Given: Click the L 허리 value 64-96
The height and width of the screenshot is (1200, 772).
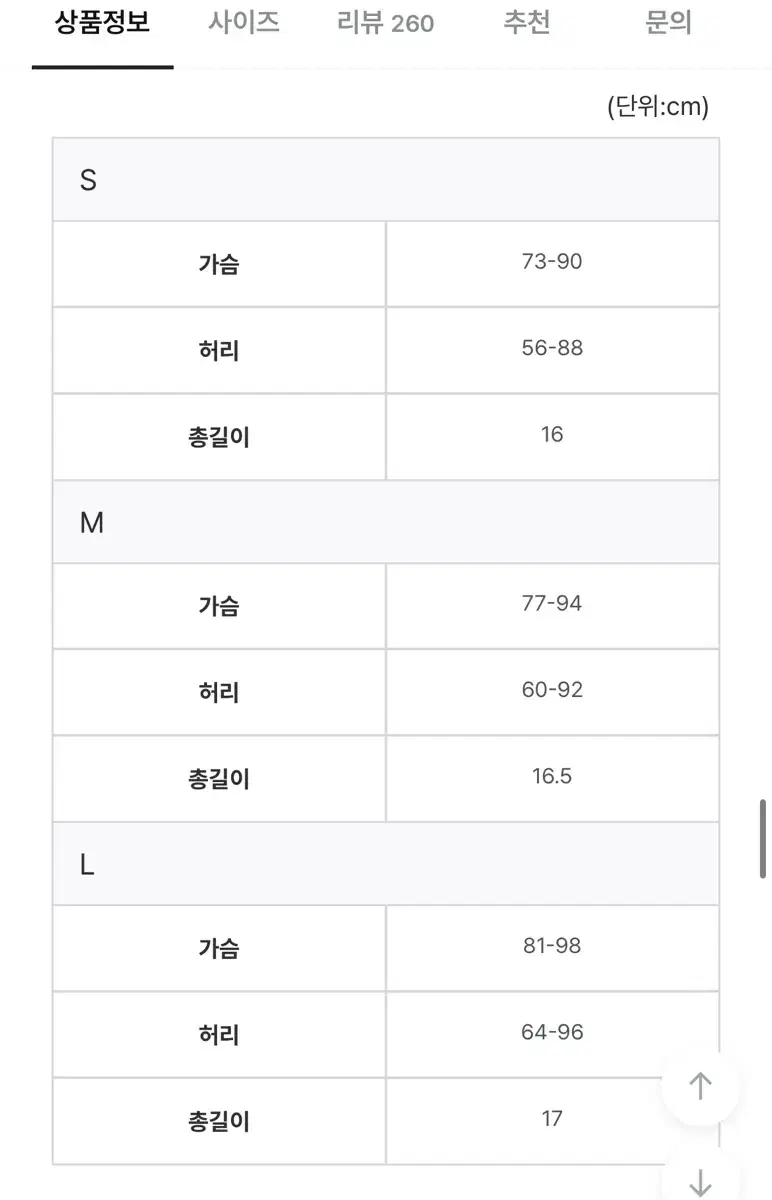Looking at the screenshot, I should click(x=552, y=1032).
